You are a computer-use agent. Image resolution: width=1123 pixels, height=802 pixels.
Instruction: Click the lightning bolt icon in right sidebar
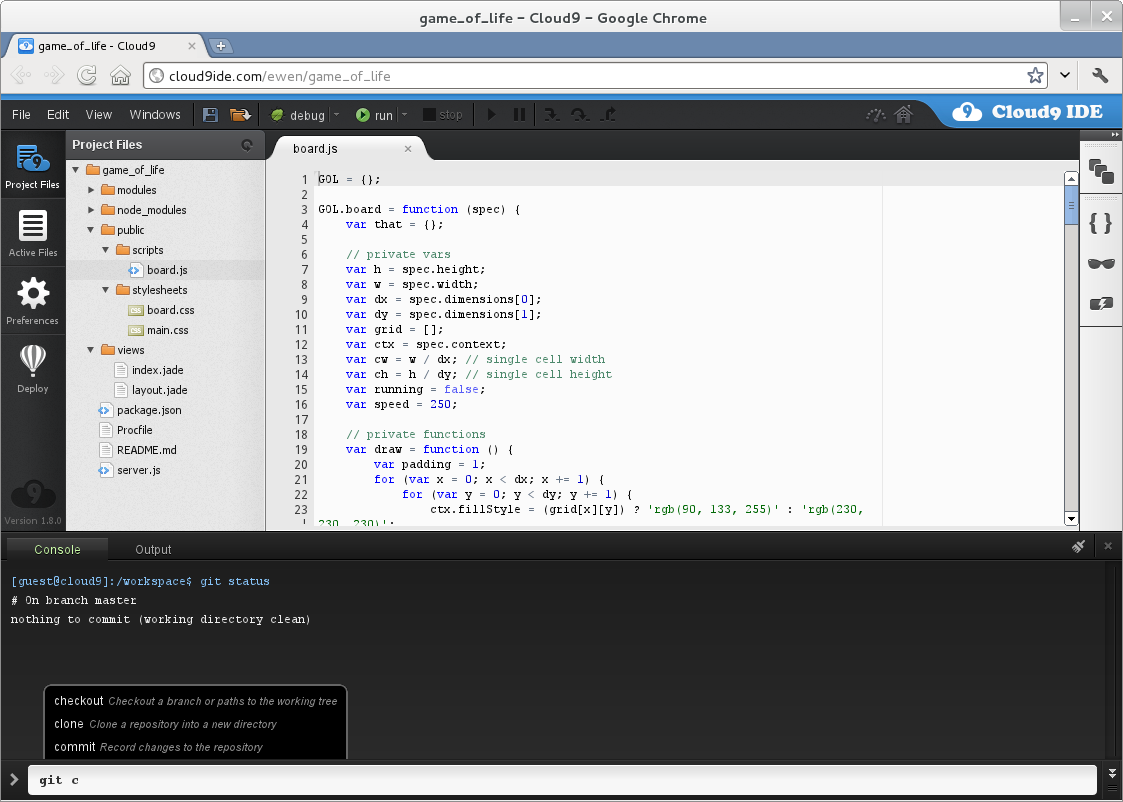[x=1101, y=304]
